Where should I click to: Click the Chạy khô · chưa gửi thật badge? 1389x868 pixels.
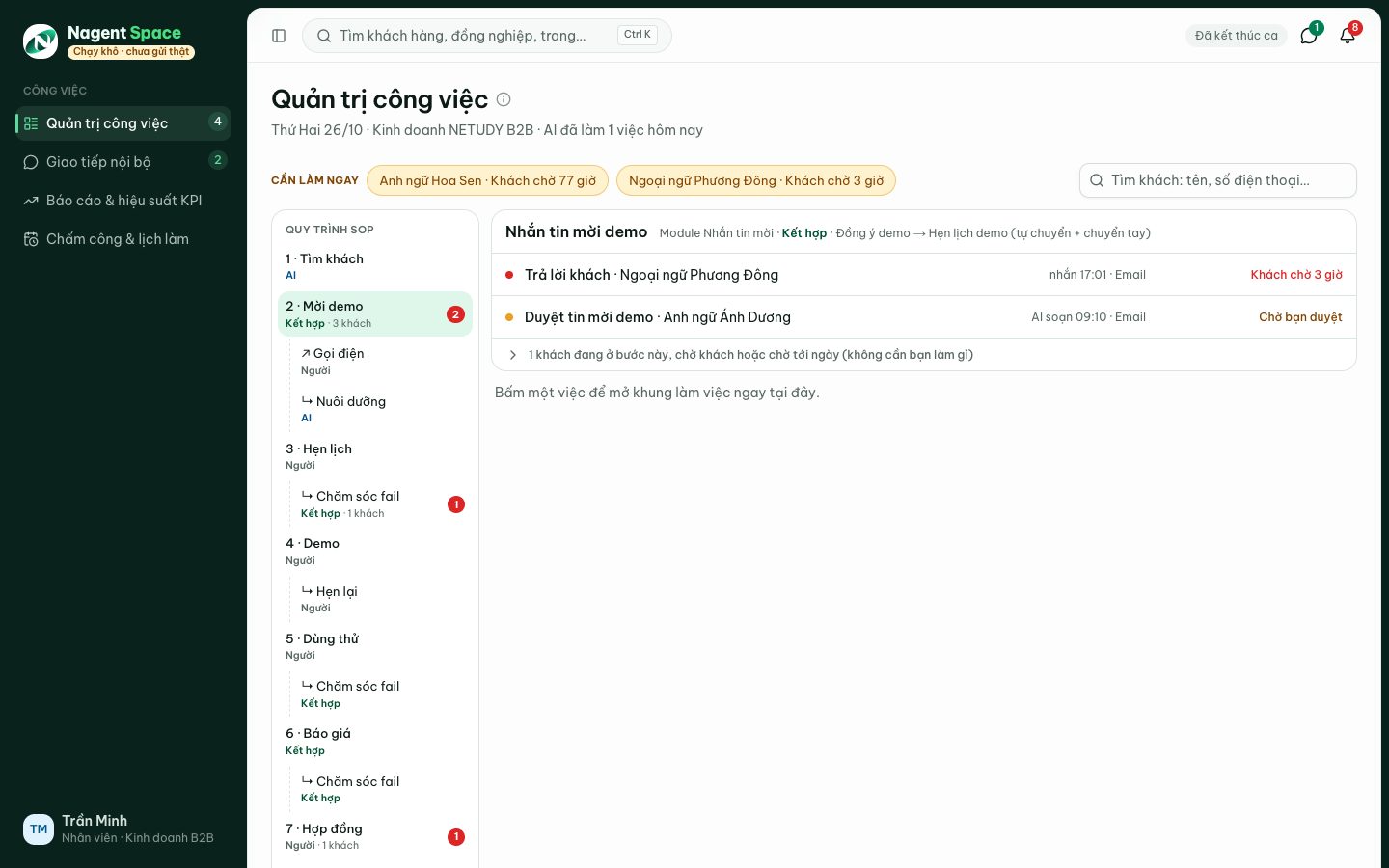pos(131,52)
